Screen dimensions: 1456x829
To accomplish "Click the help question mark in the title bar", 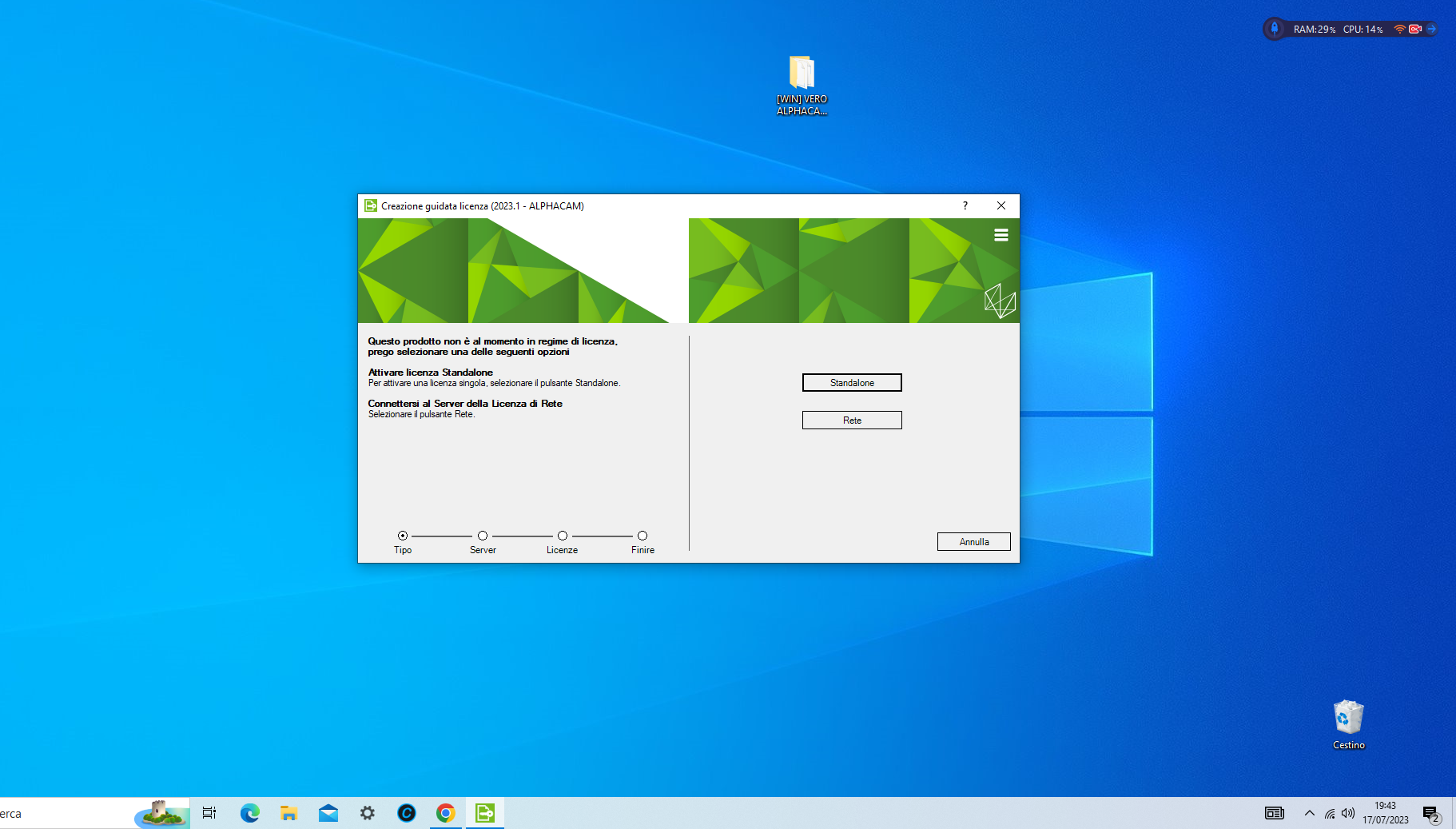I will point(965,205).
